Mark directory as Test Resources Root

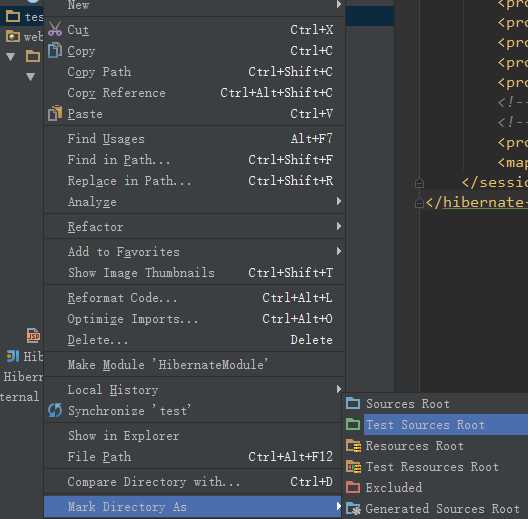click(436, 466)
